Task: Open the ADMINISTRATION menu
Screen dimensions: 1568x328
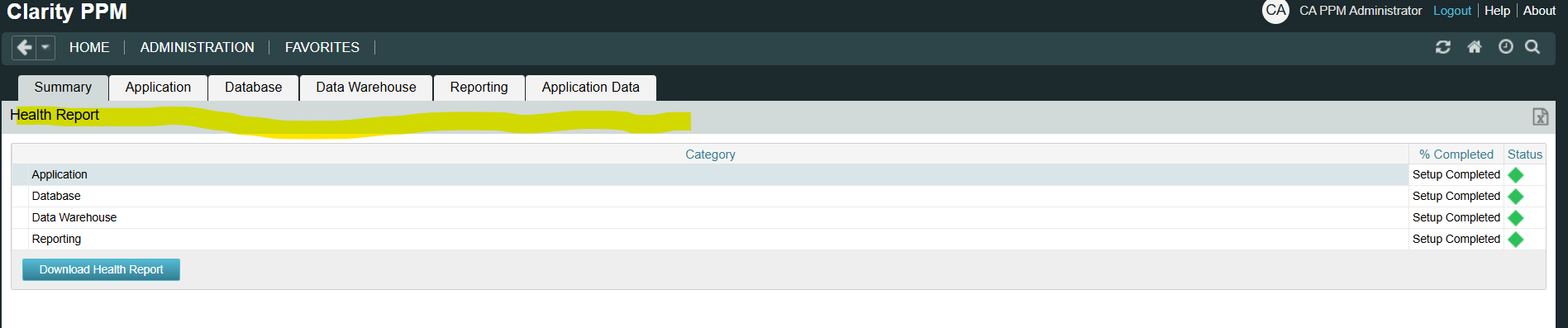Action: pyautogui.click(x=198, y=48)
